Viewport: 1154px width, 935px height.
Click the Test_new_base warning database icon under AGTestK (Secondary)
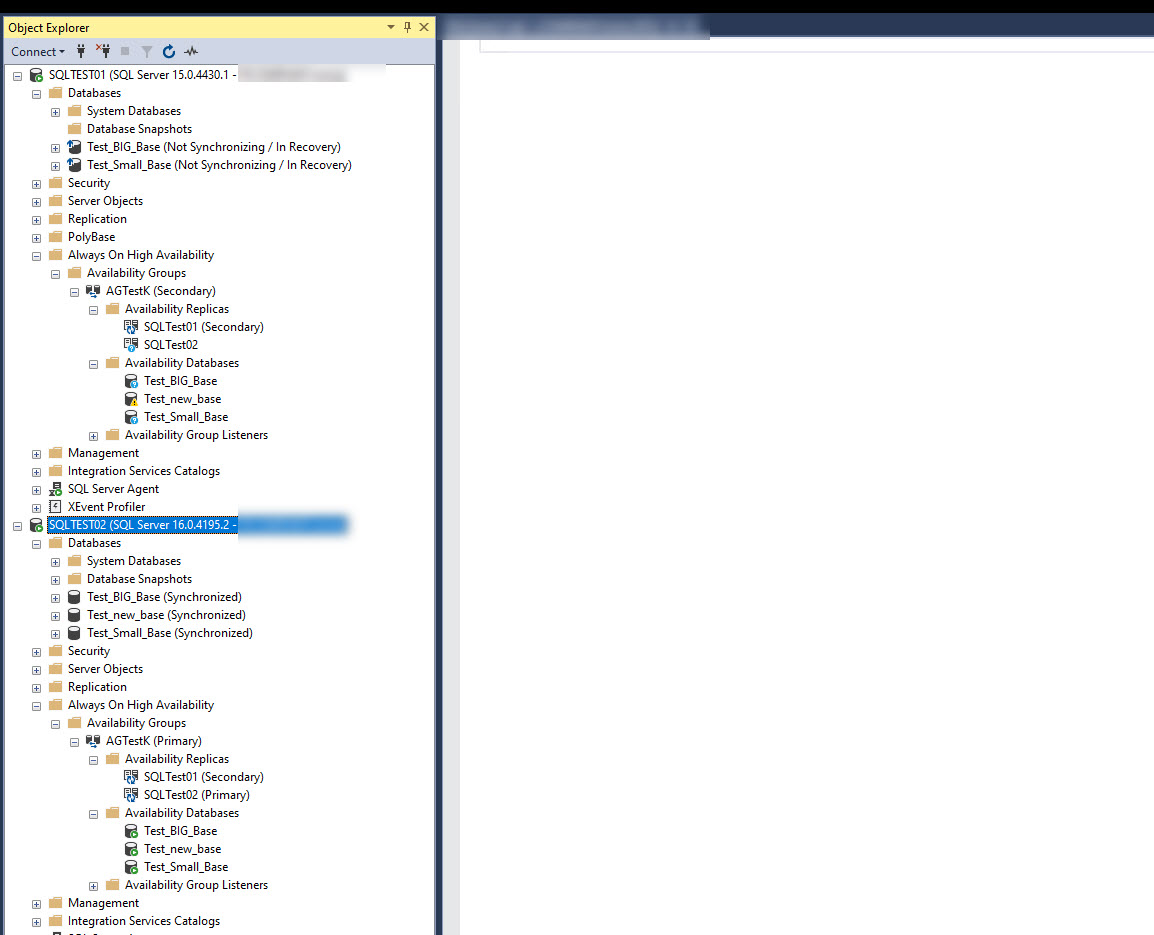coord(131,399)
